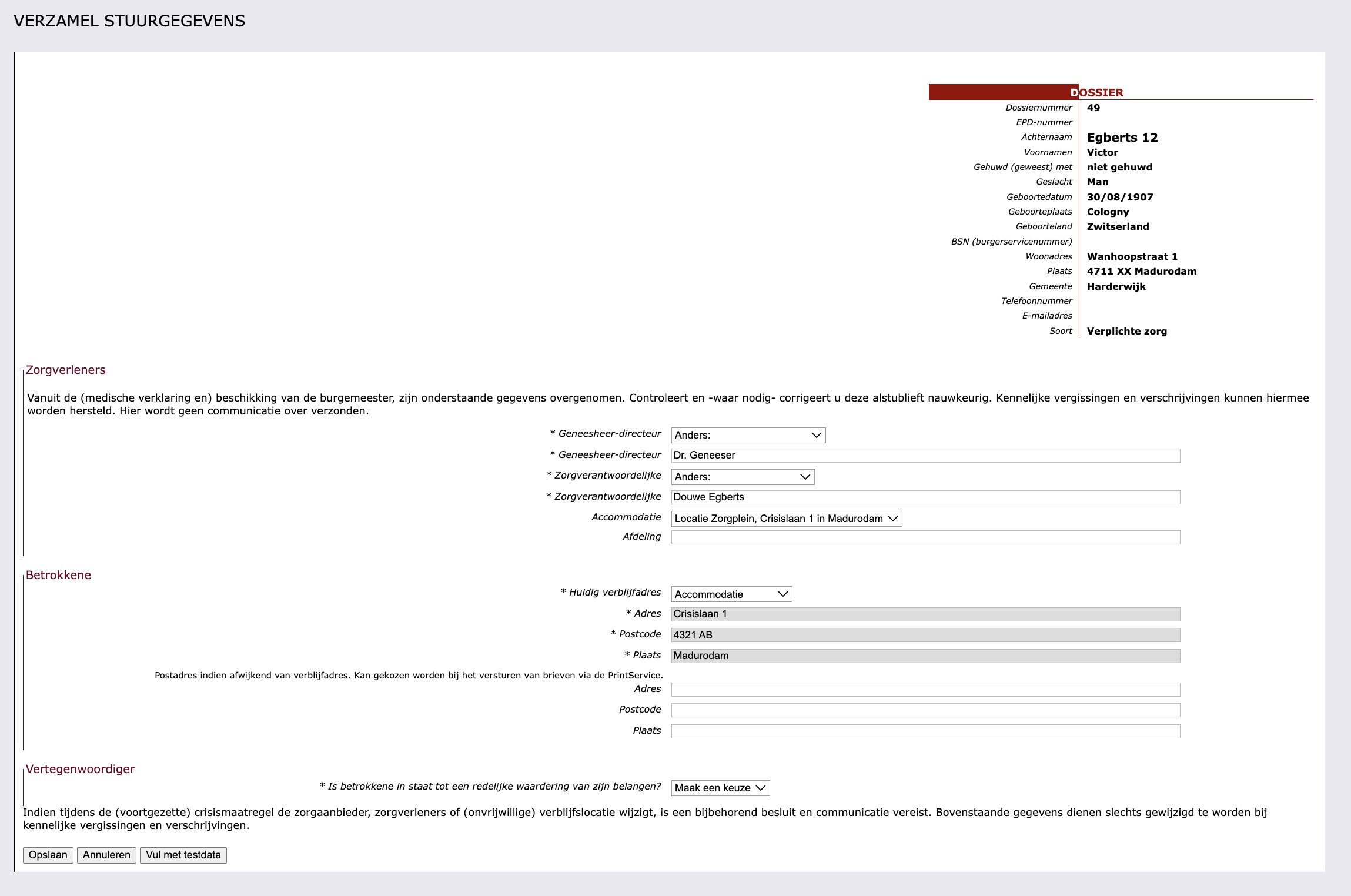Click the empty Afdeling input field

coord(926,537)
